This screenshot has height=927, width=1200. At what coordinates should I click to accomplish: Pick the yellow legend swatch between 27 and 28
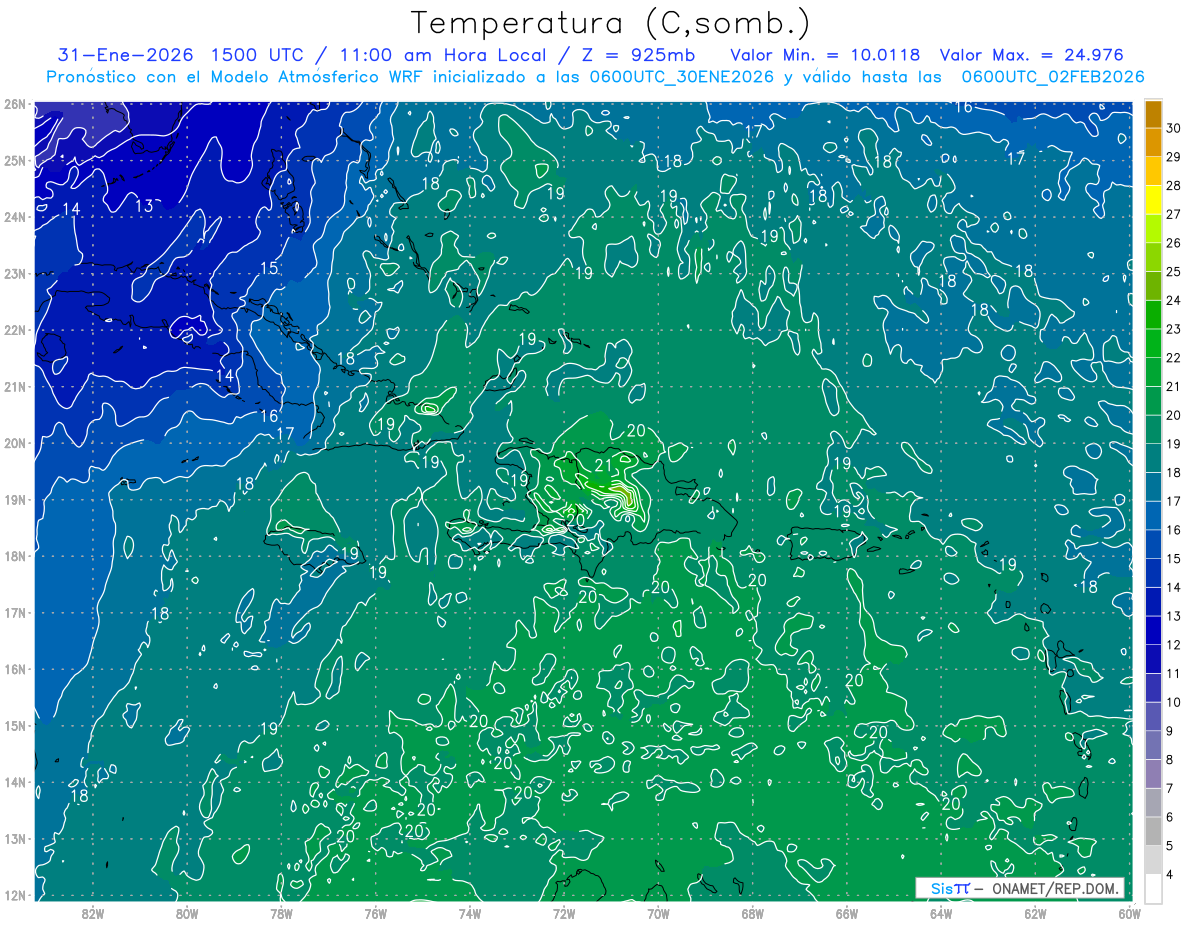[x=1153, y=200]
